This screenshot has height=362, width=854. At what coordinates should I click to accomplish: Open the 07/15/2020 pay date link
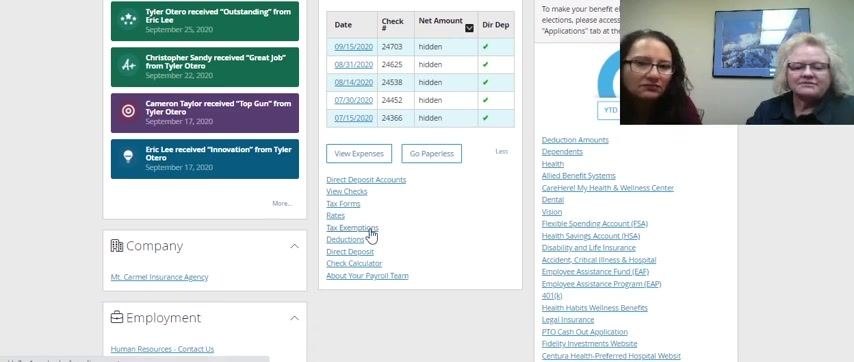353,118
